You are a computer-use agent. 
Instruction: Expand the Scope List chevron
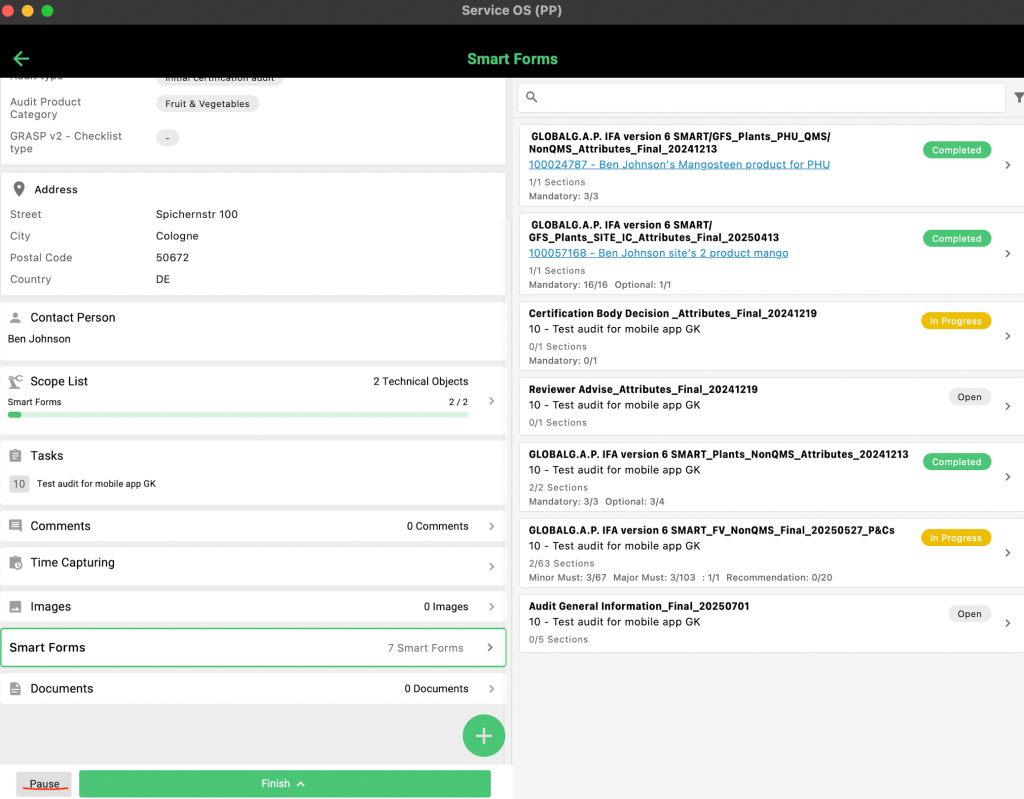pyautogui.click(x=490, y=401)
